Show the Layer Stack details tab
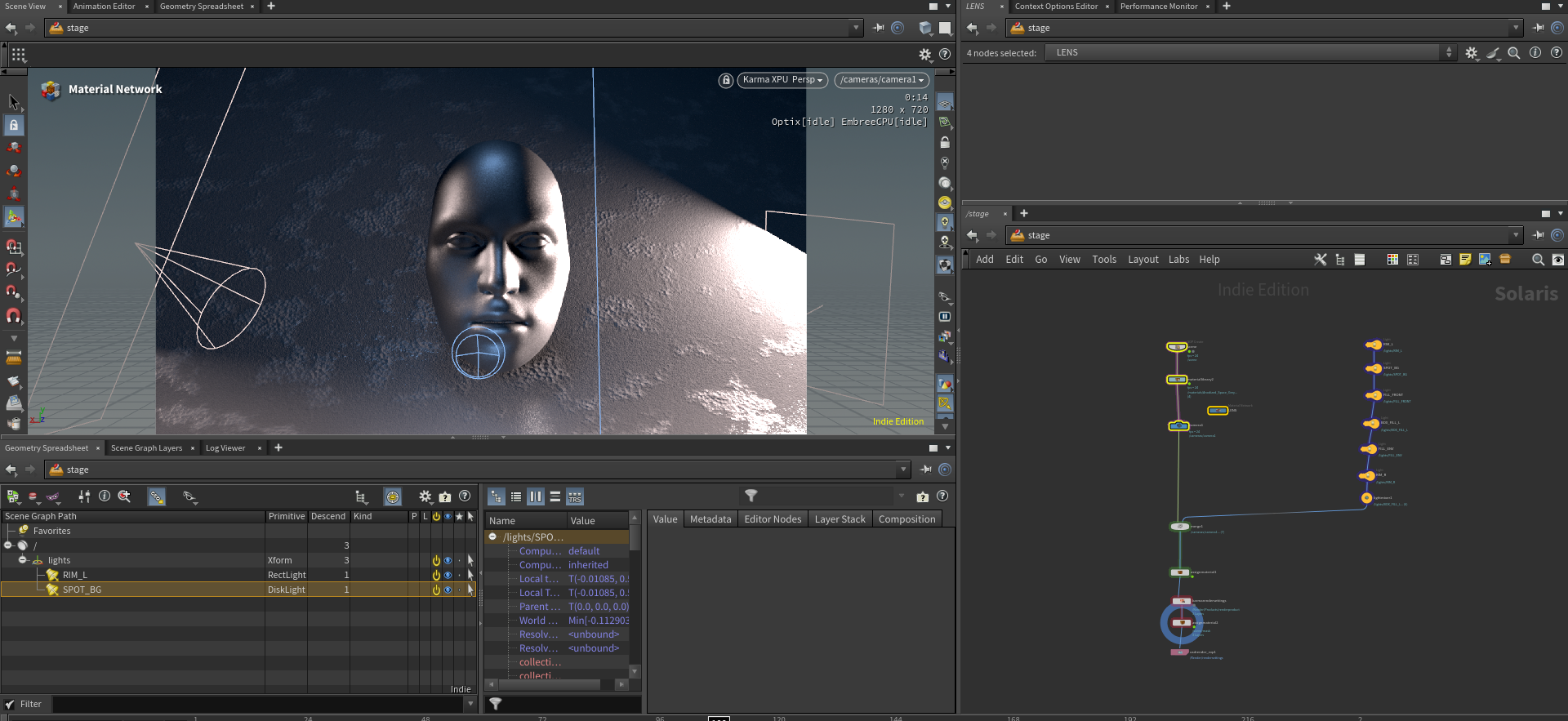Image resolution: width=1568 pixels, height=721 pixels. pos(840,519)
